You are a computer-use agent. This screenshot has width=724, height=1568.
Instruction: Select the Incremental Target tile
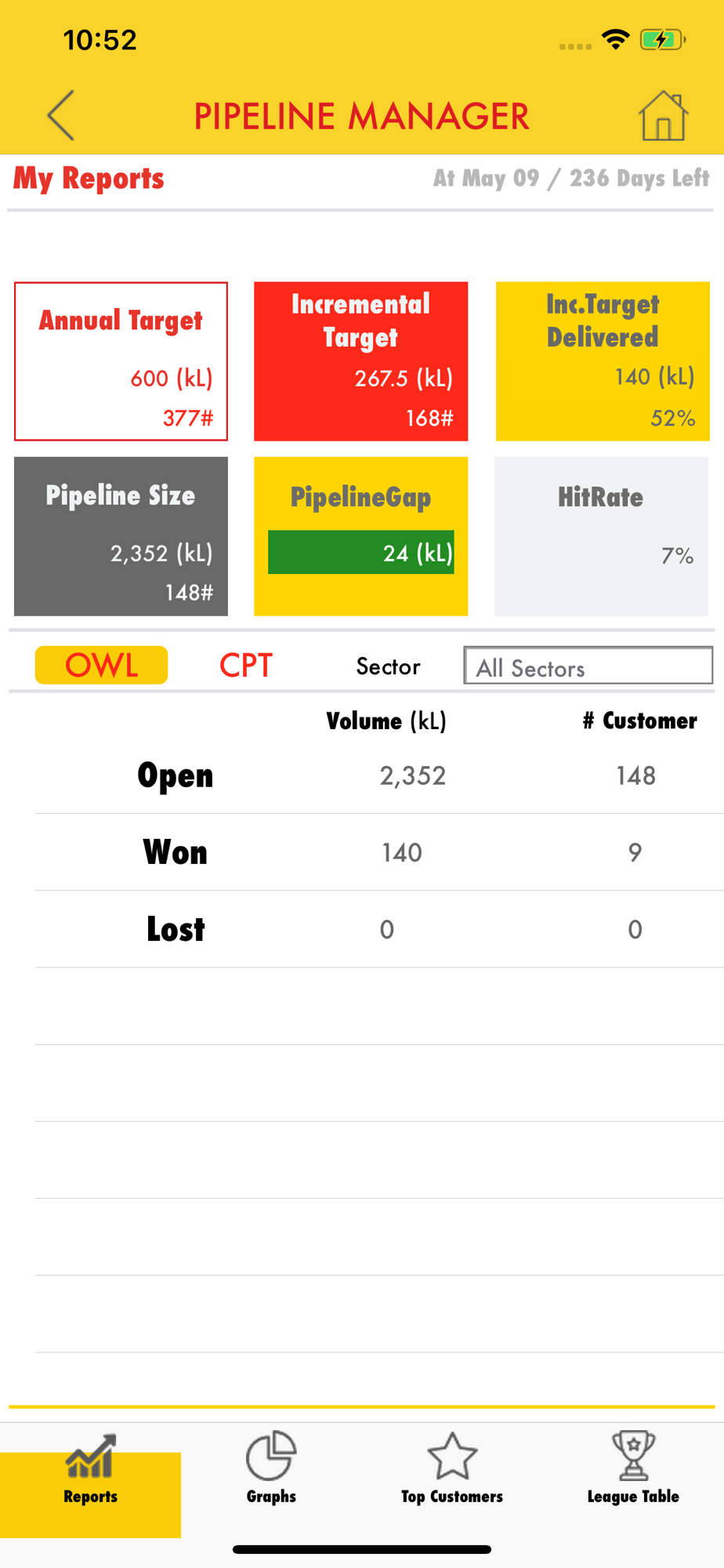click(360, 361)
